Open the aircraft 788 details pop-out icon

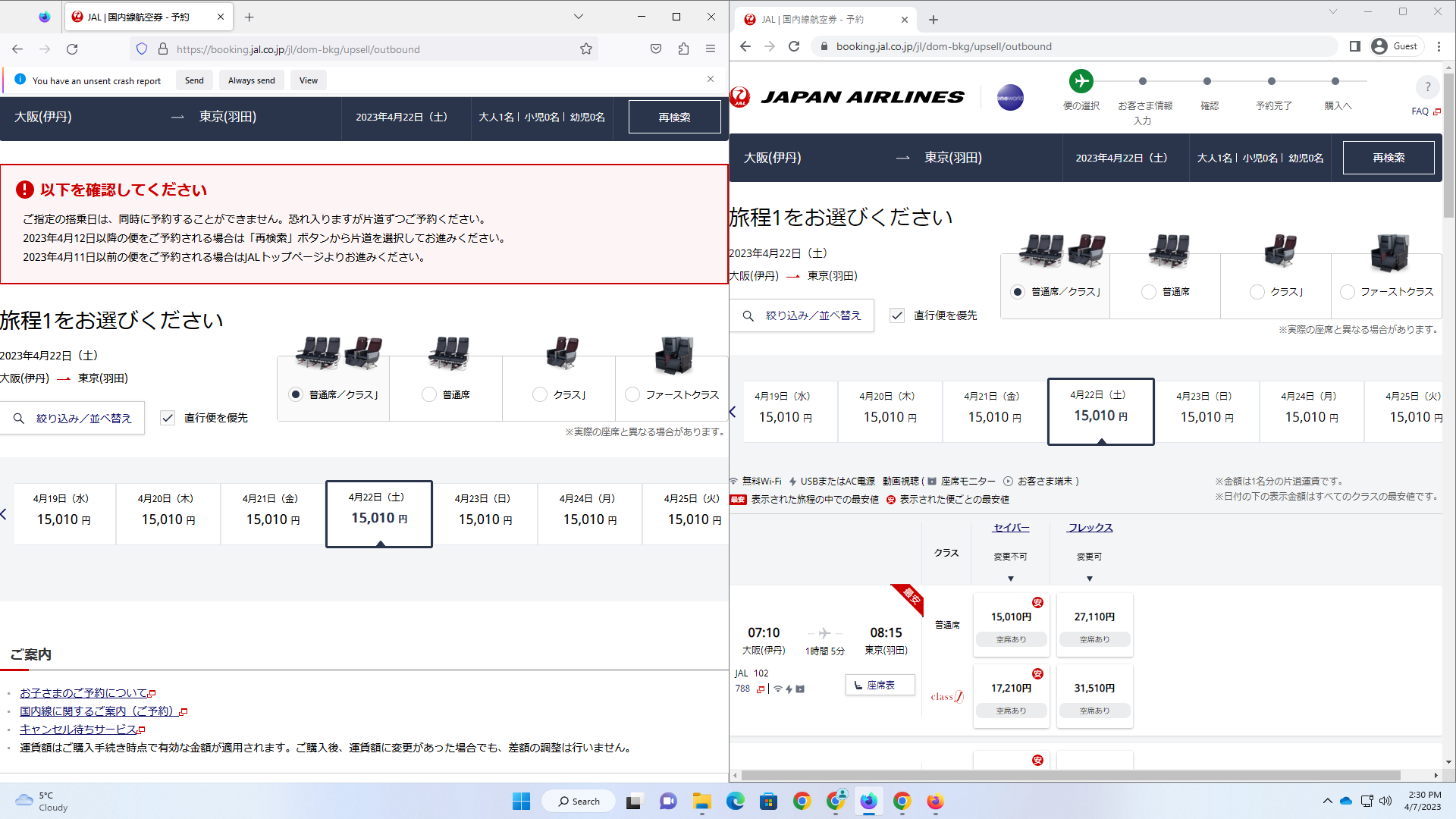(x=761, y=689)
